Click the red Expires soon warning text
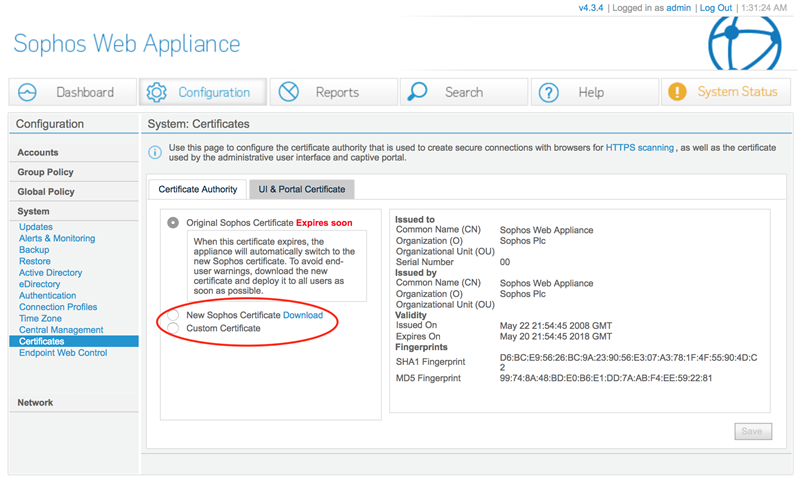Viewport: 799px width, 479px height. click(324, 223)
